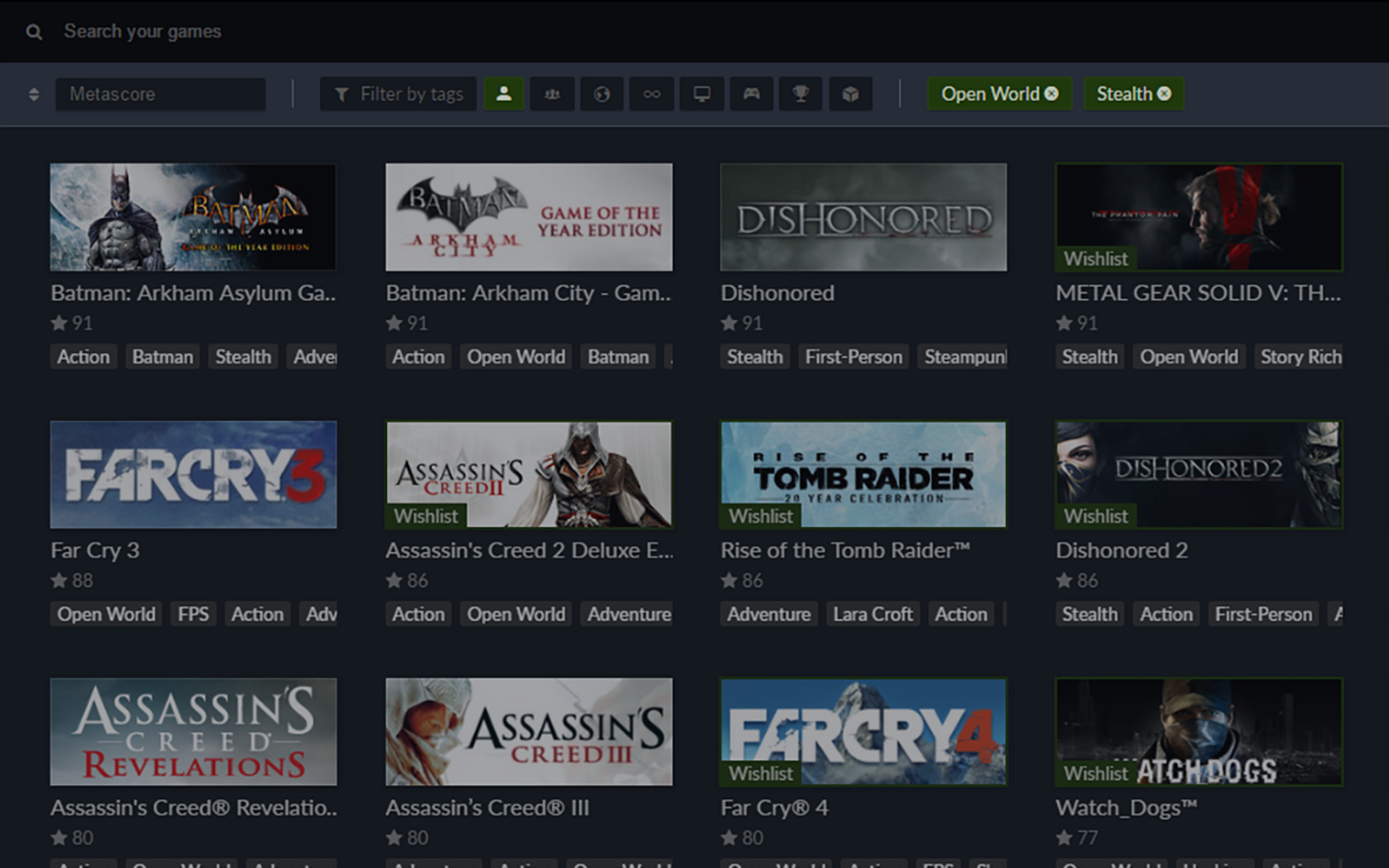Click Lara Croft tag under Tomb Raider
The height and width of the screenshot is (868, 1389).
[872, 614]
